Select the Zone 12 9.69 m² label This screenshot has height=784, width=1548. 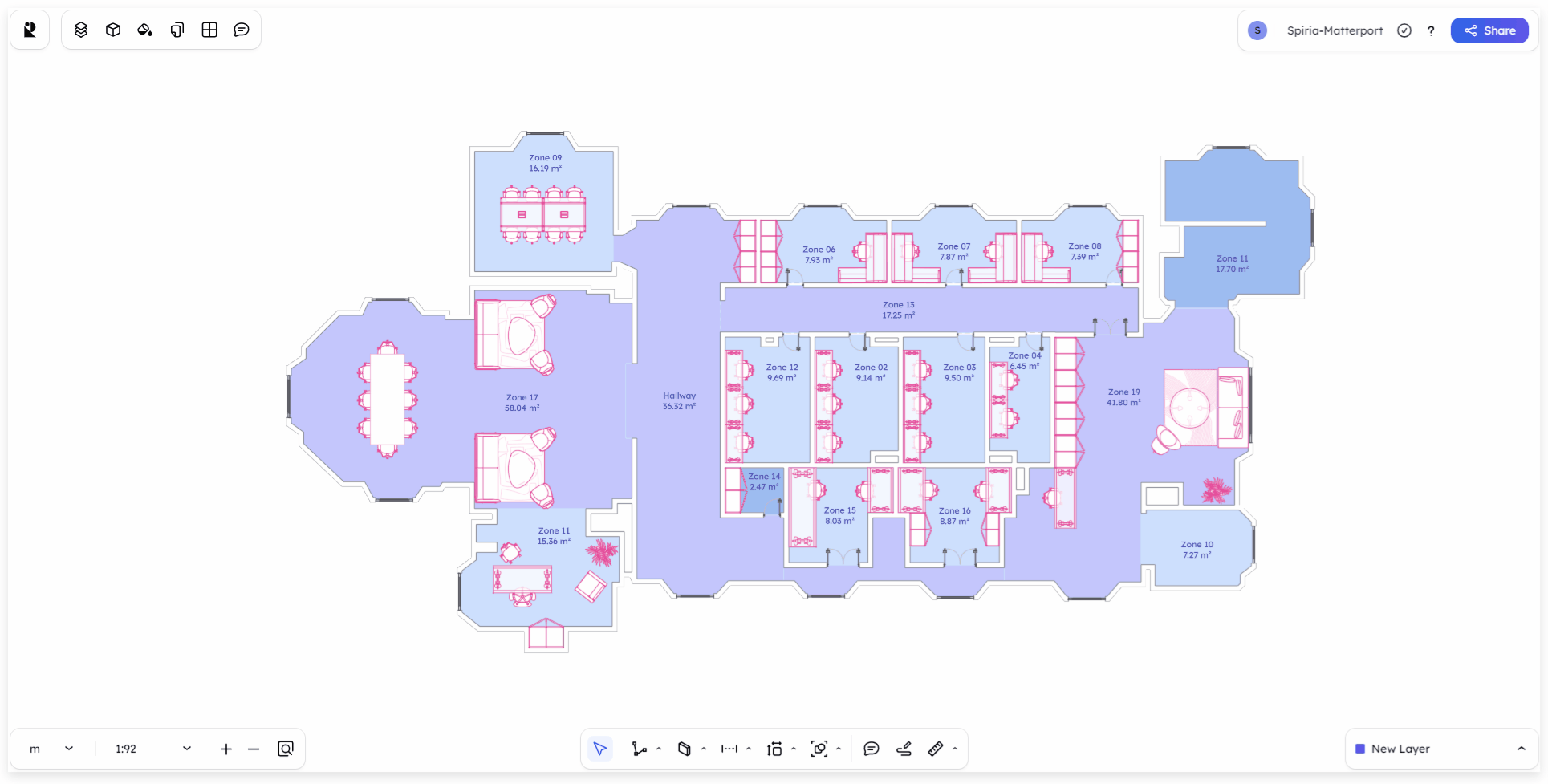782,372
